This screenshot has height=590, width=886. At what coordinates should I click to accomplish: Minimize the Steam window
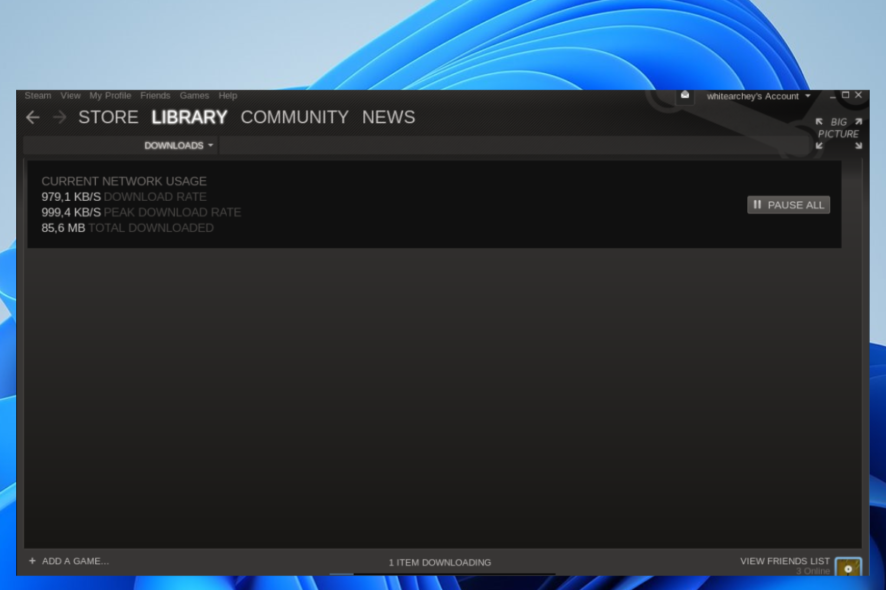click(x=832, y=96)
